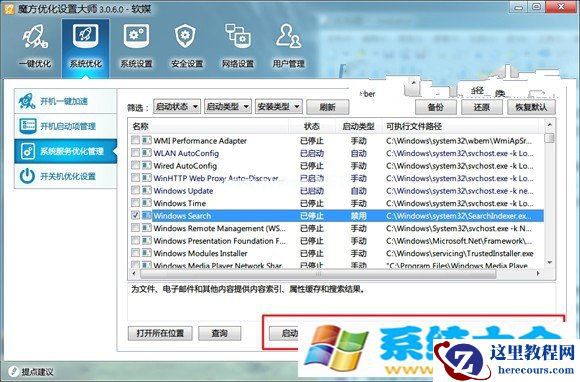Click the horizontal scrollbar thumb of service list
This screenshot has height=382, width=580.
[x=318, y=274]
